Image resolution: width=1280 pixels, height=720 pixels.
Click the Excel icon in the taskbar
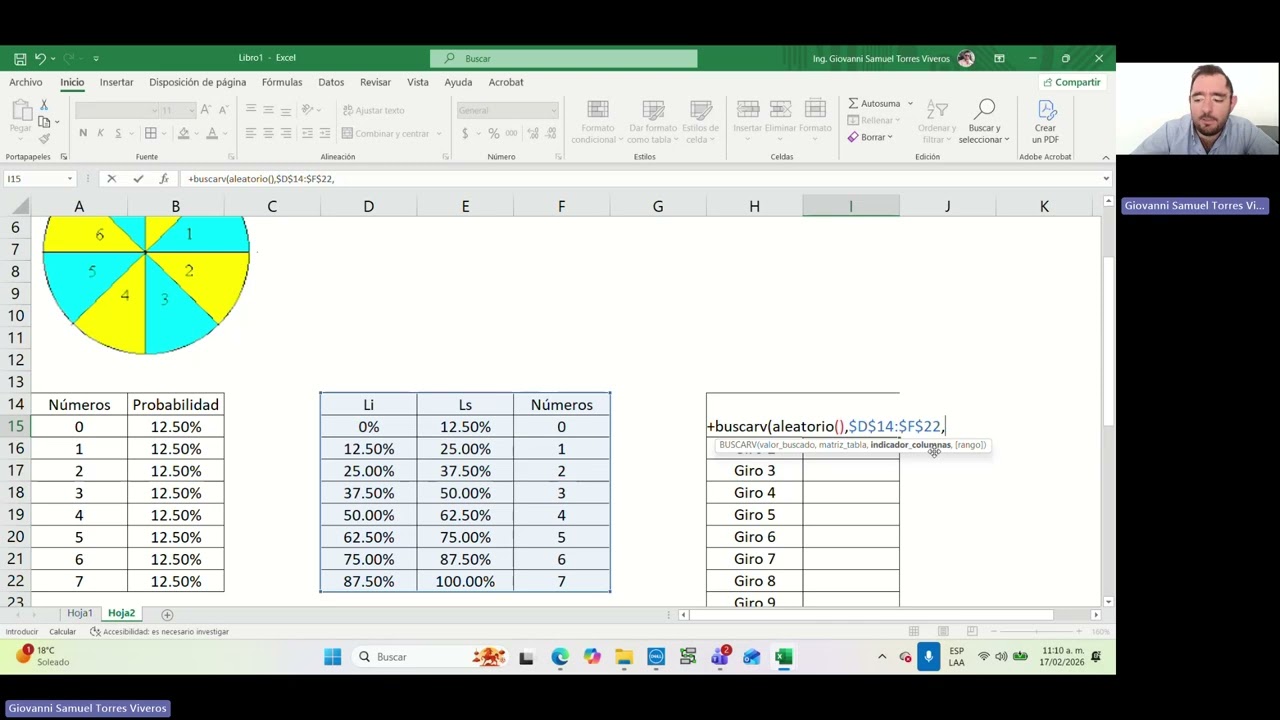click(x=784, y=657)
